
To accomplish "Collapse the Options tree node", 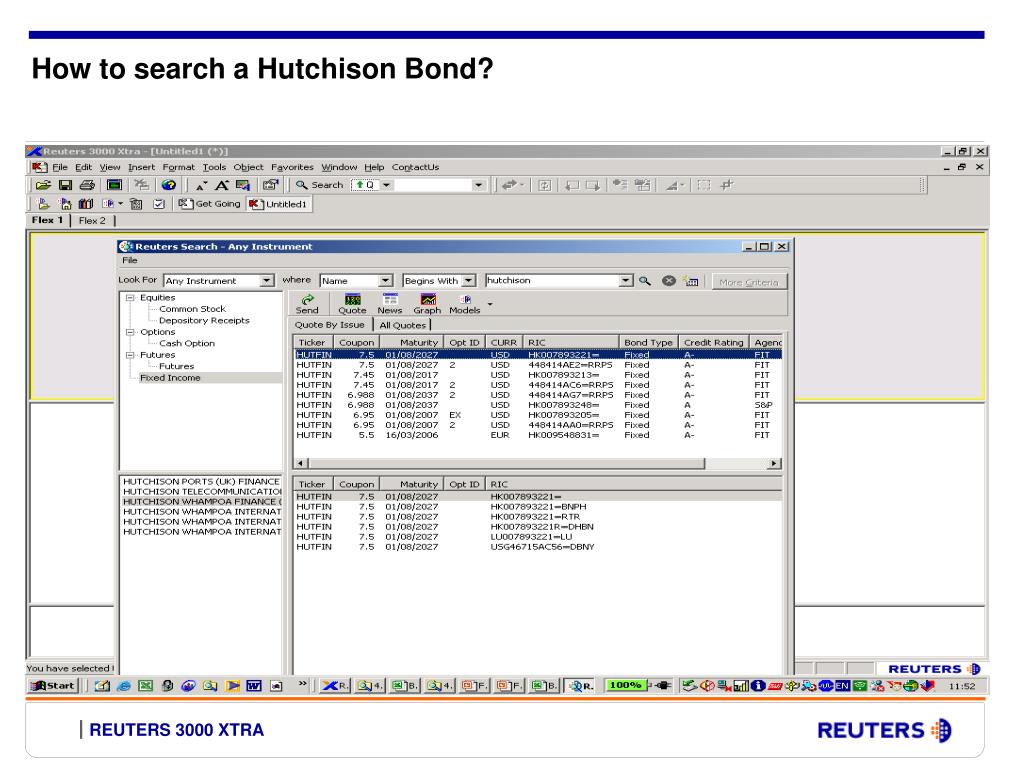I will pyautogui.click(x=130, y=332).
